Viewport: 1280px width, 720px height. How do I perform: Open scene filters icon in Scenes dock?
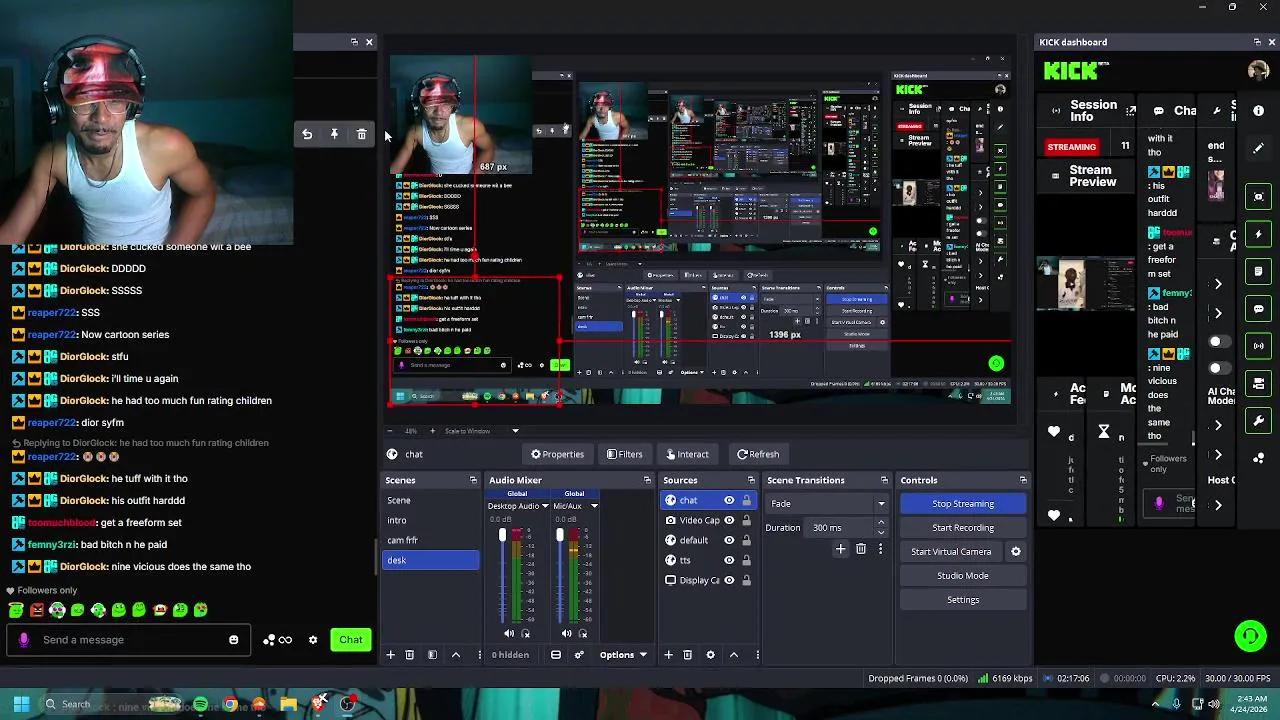click(432, 655)
